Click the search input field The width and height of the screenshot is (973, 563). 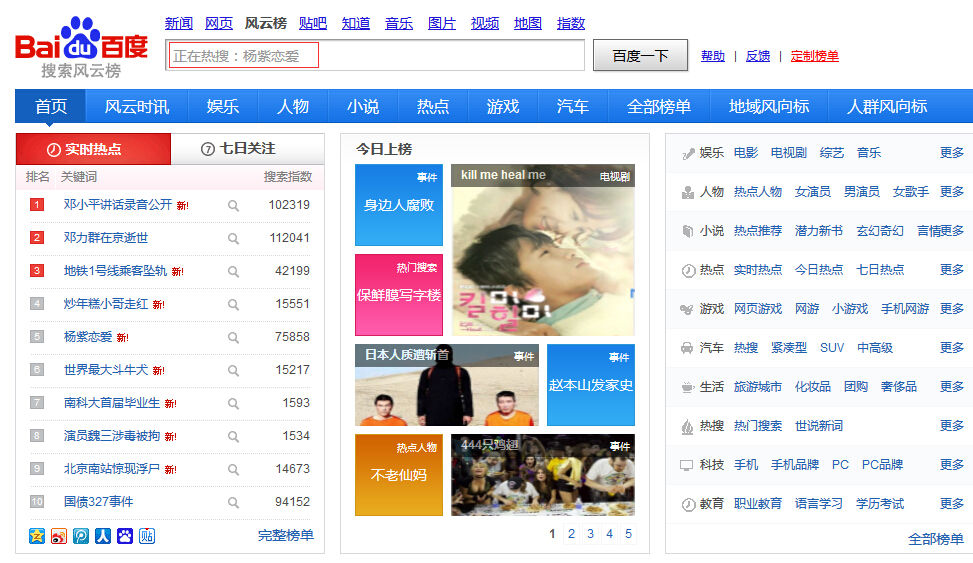click(x=375, y=55)
